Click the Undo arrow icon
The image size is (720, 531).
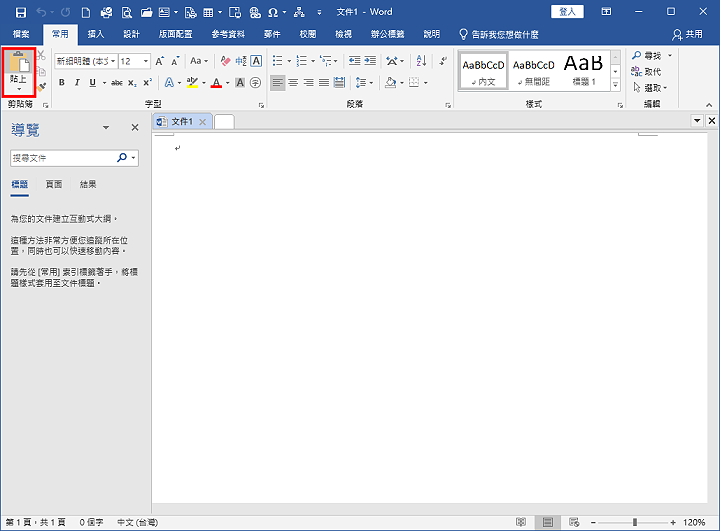click(x=41, y=12)
